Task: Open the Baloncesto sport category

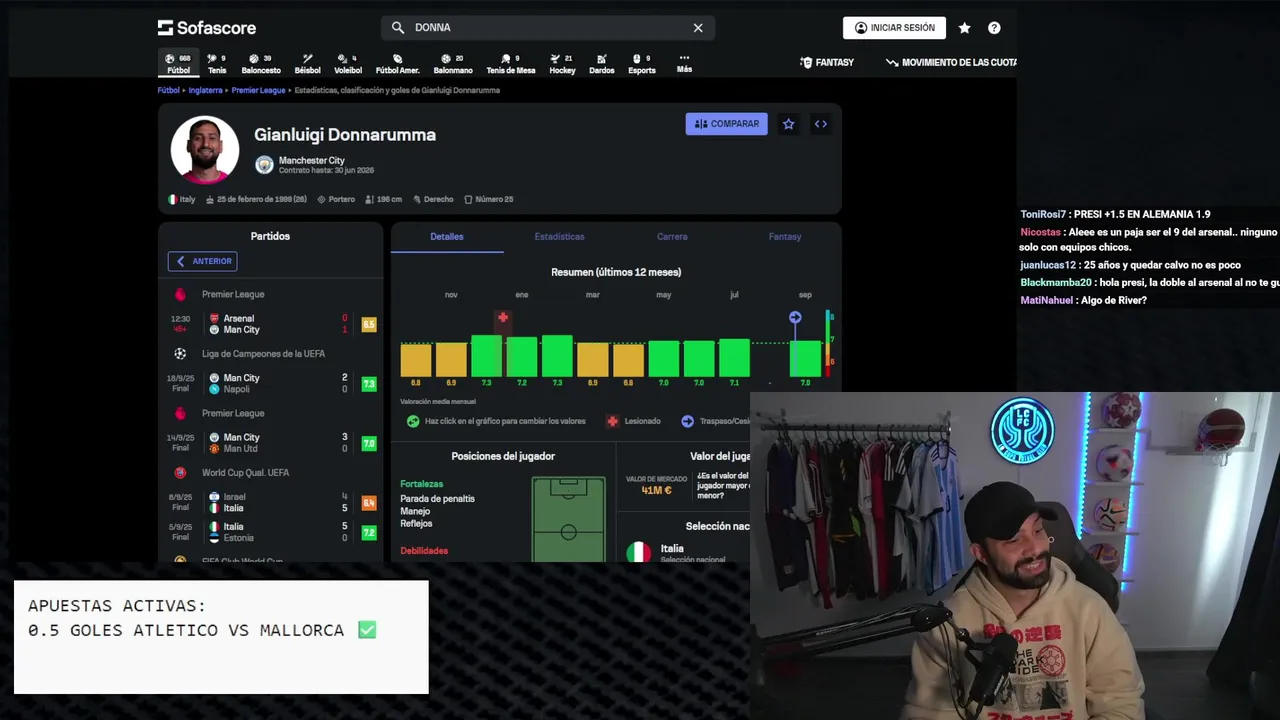Action: [260, 64]
